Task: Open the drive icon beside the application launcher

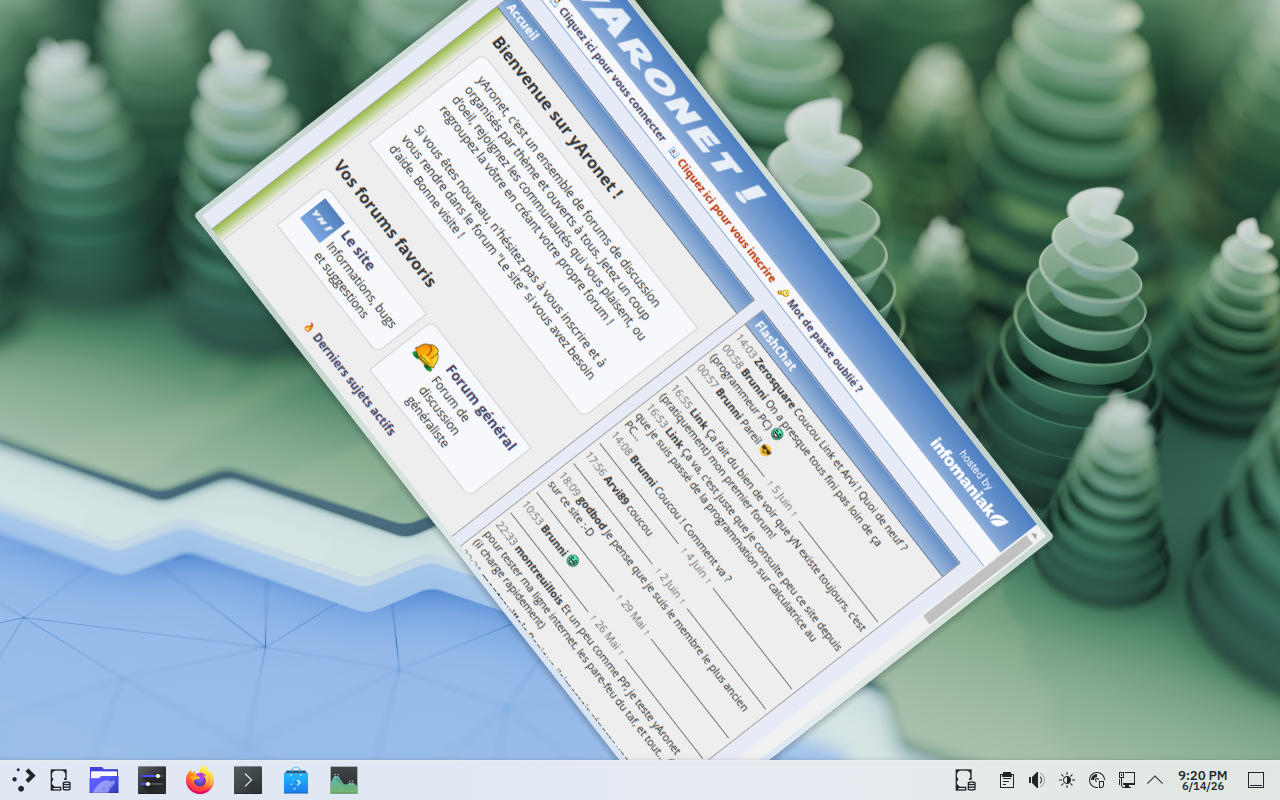Action: pyautogui.click(x=60, y=780)
